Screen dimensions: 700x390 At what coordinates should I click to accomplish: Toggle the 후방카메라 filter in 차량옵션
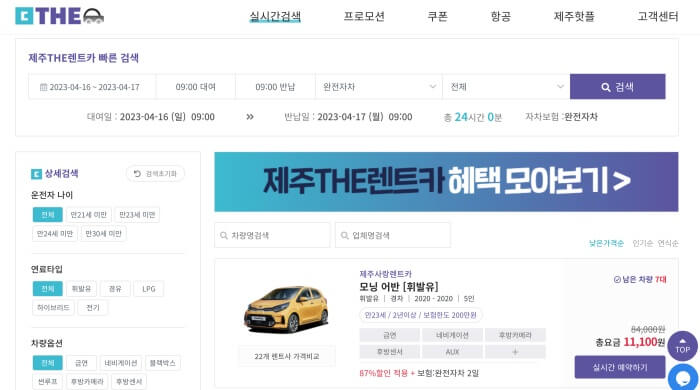pos(87,382)
